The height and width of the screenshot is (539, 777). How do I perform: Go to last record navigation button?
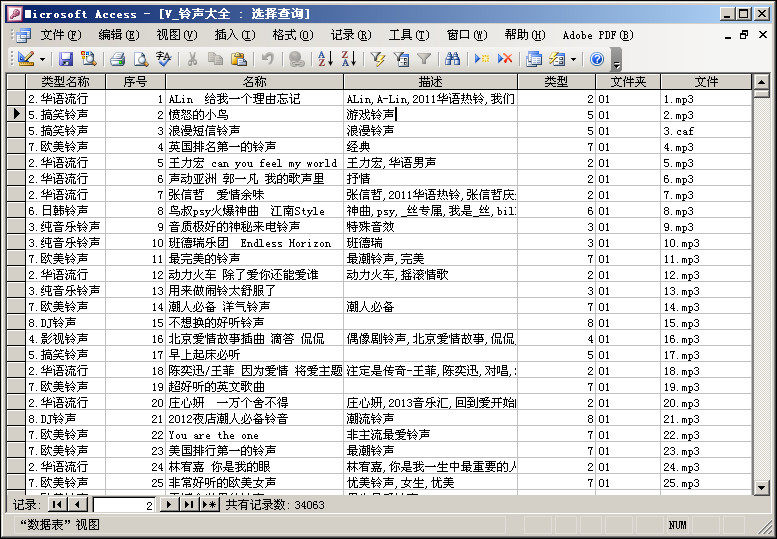[x=189, y=505]
